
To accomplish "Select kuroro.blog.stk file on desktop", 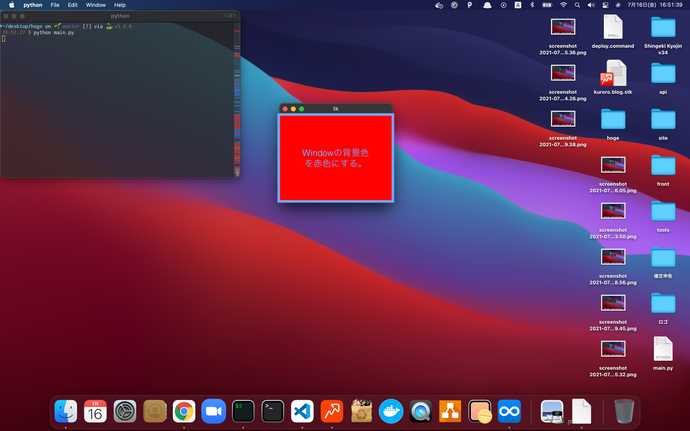I will pyautogui.click(x=613, y=77).
